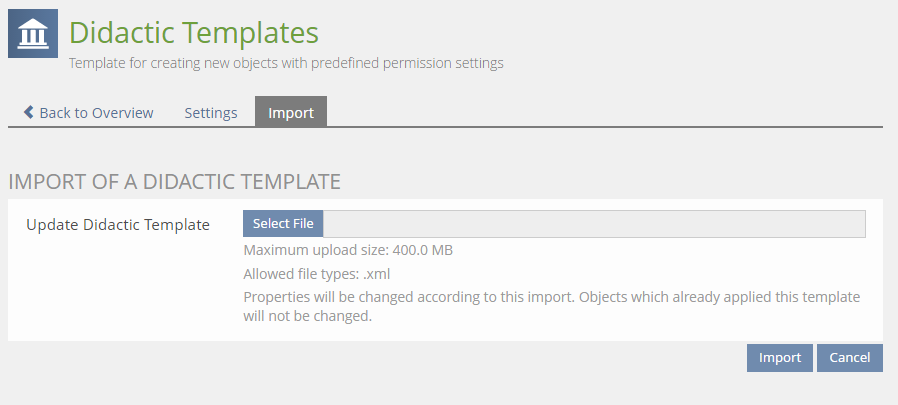Click the subtitle about predefined permission settings
Image resolution: width=898 pixels, height=405 pixels.
point(286,63)
